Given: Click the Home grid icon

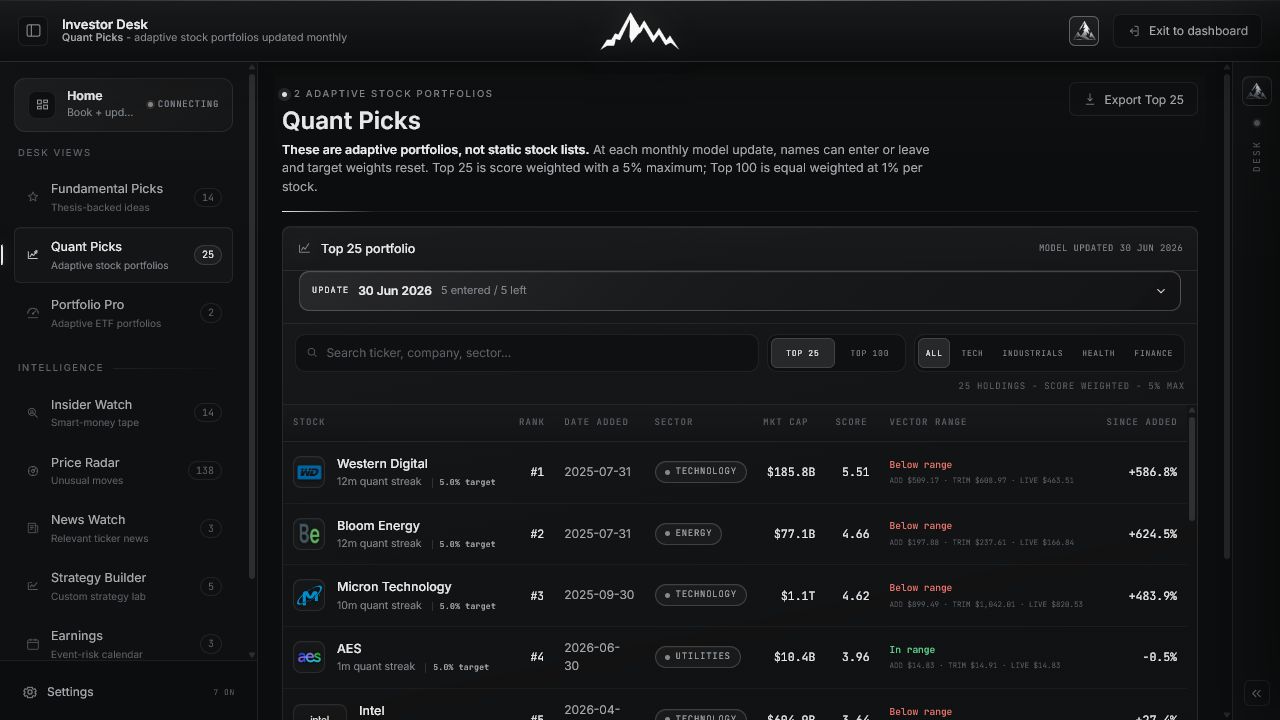Looking at the screenshot, I should tap(42, 104).
